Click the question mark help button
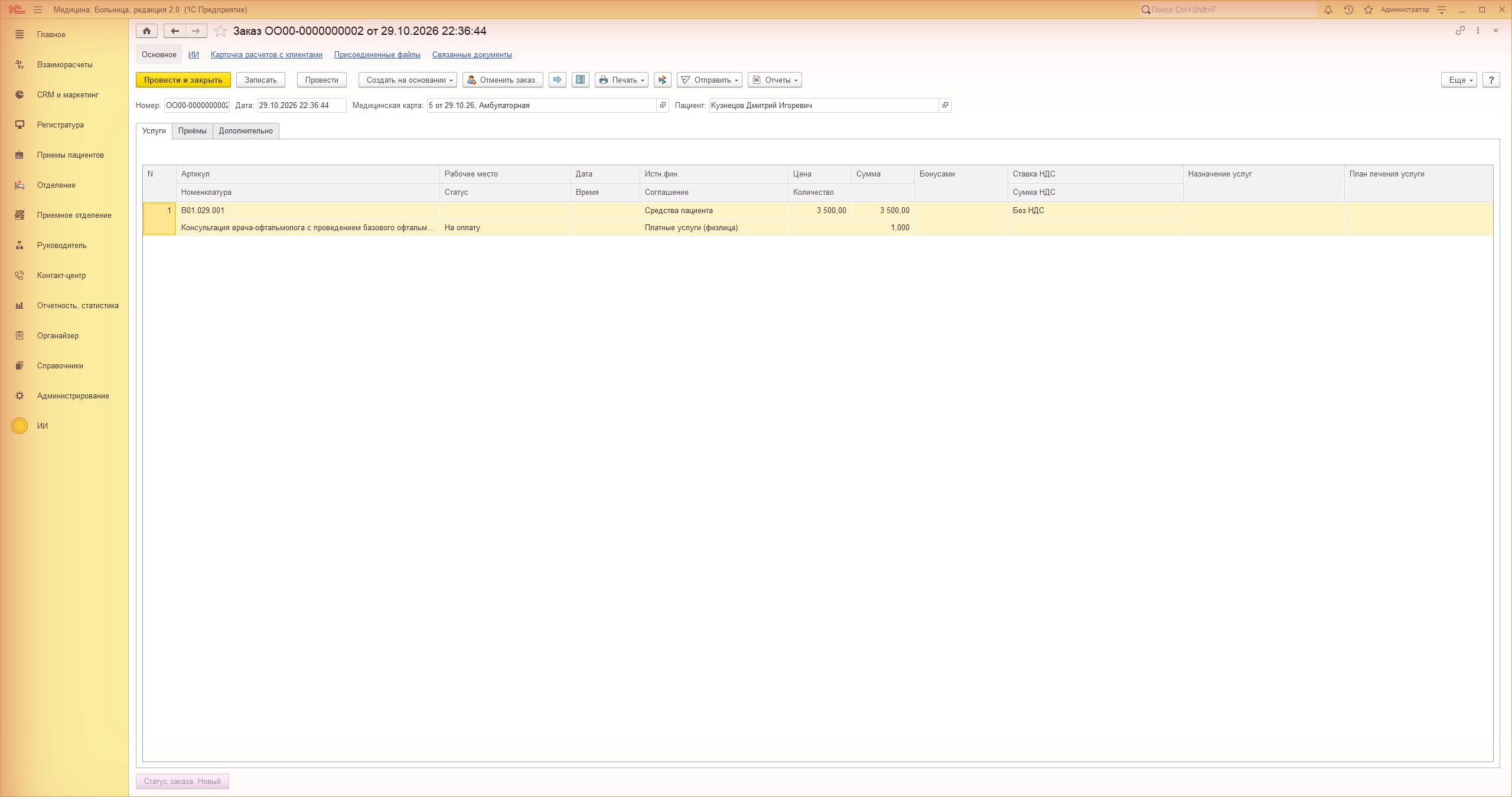1512x797 pixels. [1491, 80]
